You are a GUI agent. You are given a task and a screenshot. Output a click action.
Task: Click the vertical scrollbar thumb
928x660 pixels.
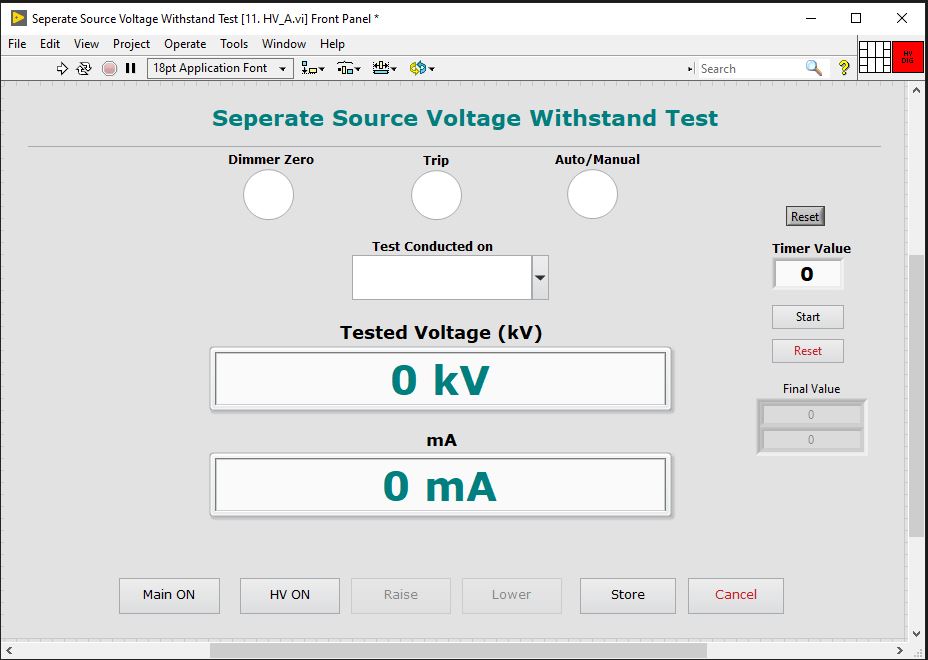pos(916,397)
